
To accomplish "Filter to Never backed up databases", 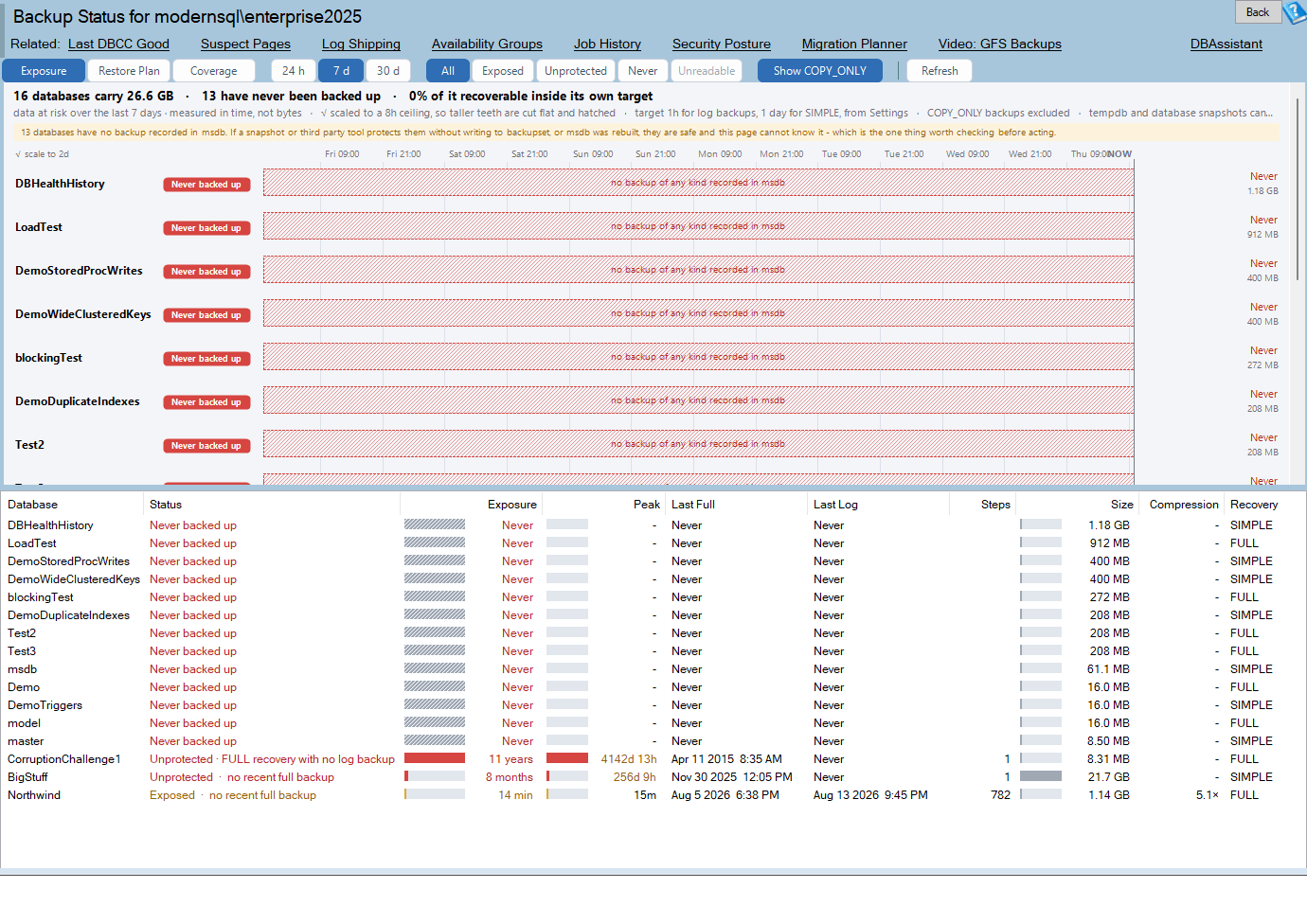I will tap(642, 71).
